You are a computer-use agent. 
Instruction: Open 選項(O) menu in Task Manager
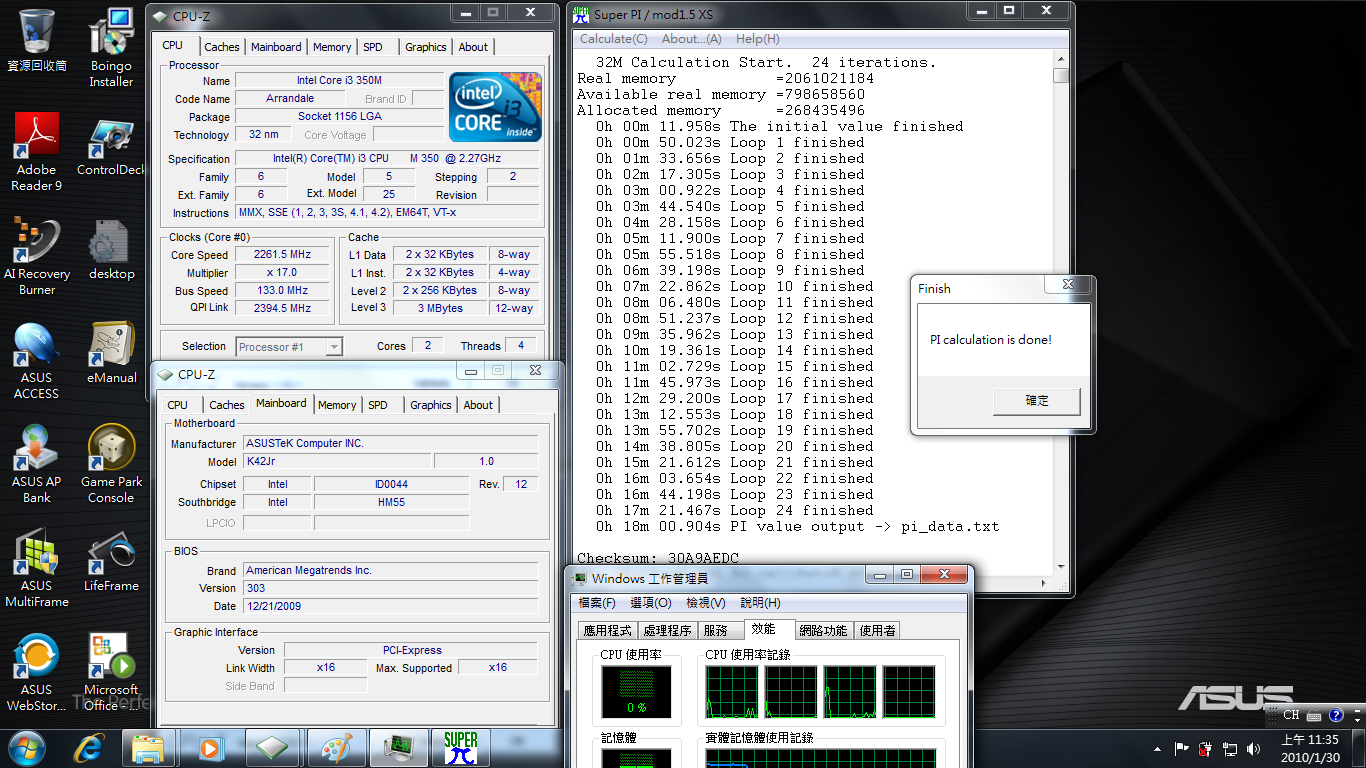[651, 603]
